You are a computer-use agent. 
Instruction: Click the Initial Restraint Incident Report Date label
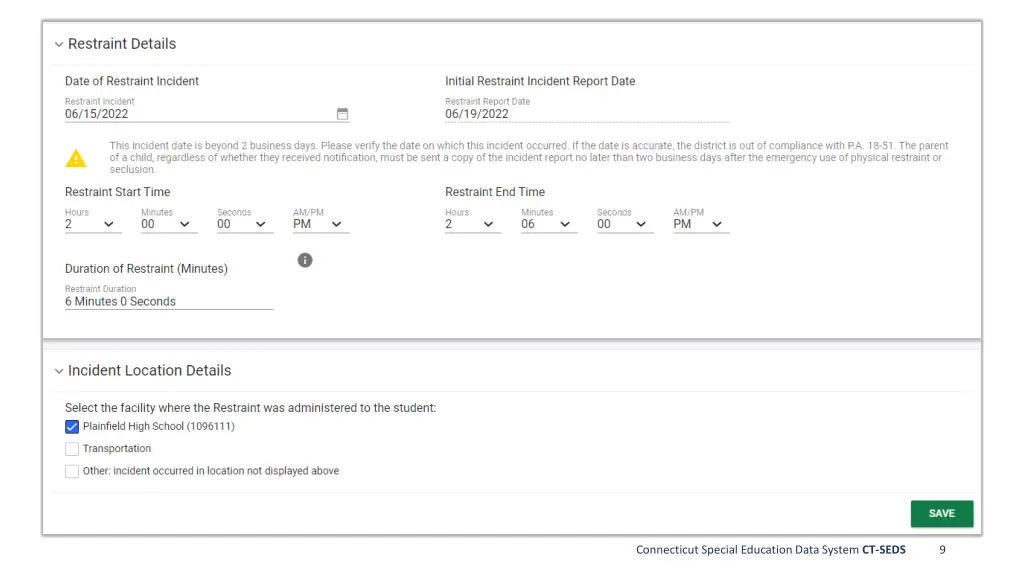540,81
